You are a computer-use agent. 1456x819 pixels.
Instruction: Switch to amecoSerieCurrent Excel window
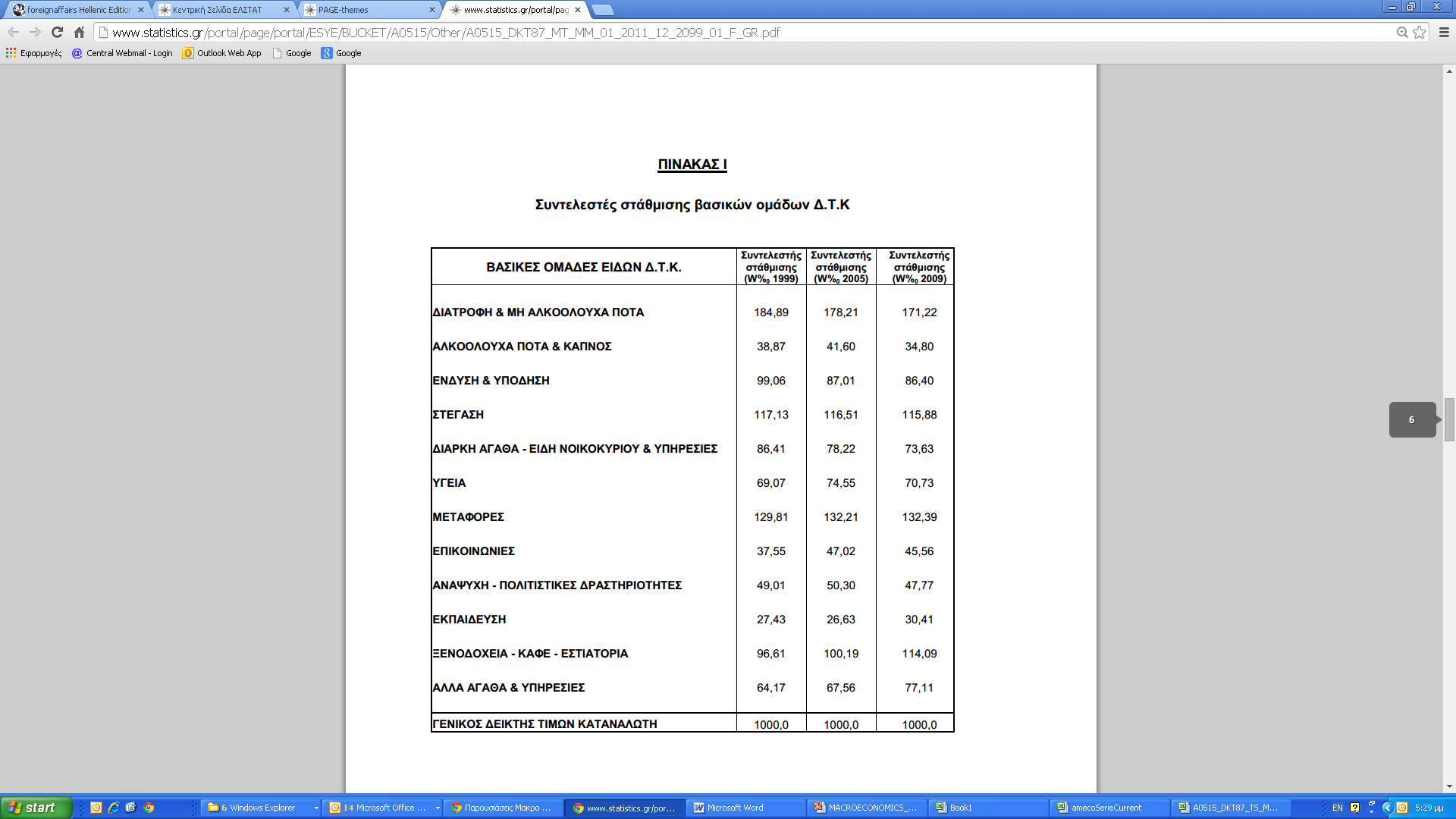(1112, 808)
